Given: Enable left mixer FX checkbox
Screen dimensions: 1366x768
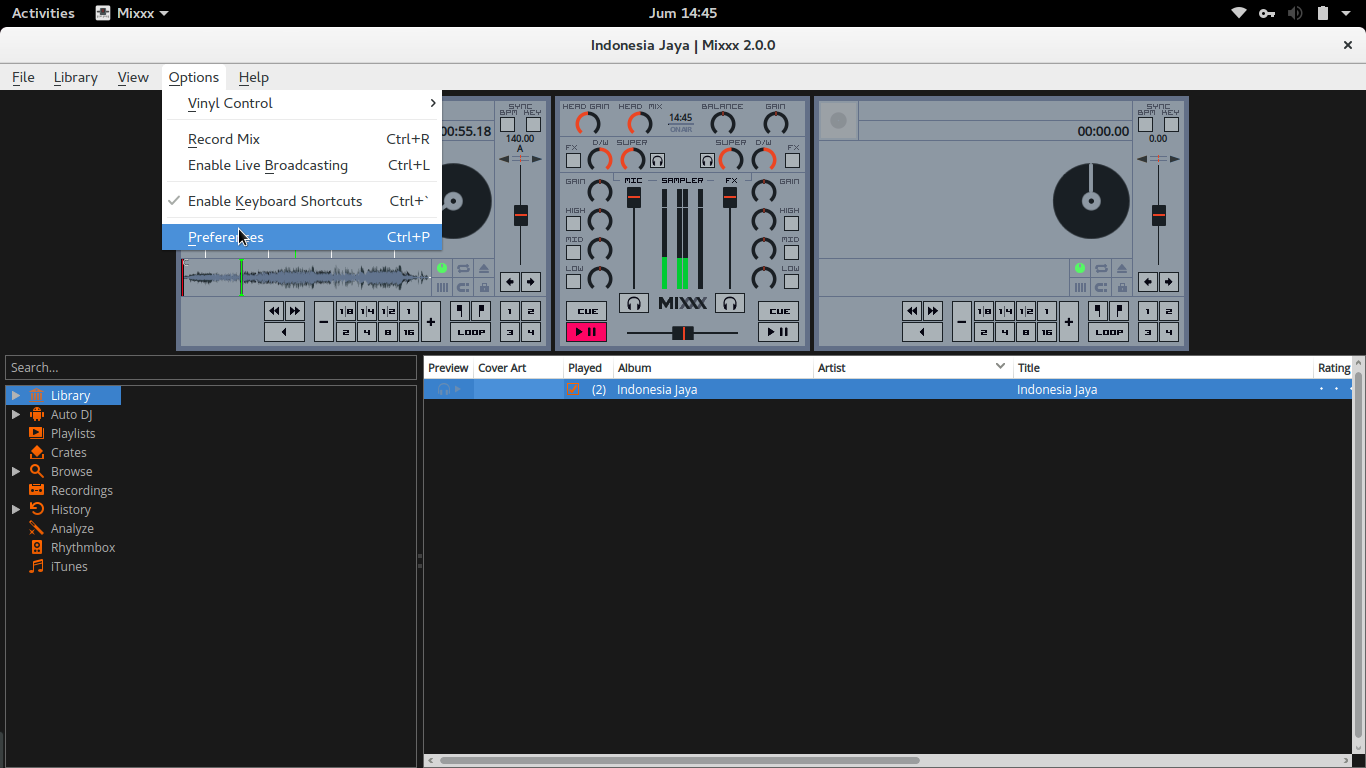Looking at the screenshot, I should pyautogui.click(x=573, y=160).
